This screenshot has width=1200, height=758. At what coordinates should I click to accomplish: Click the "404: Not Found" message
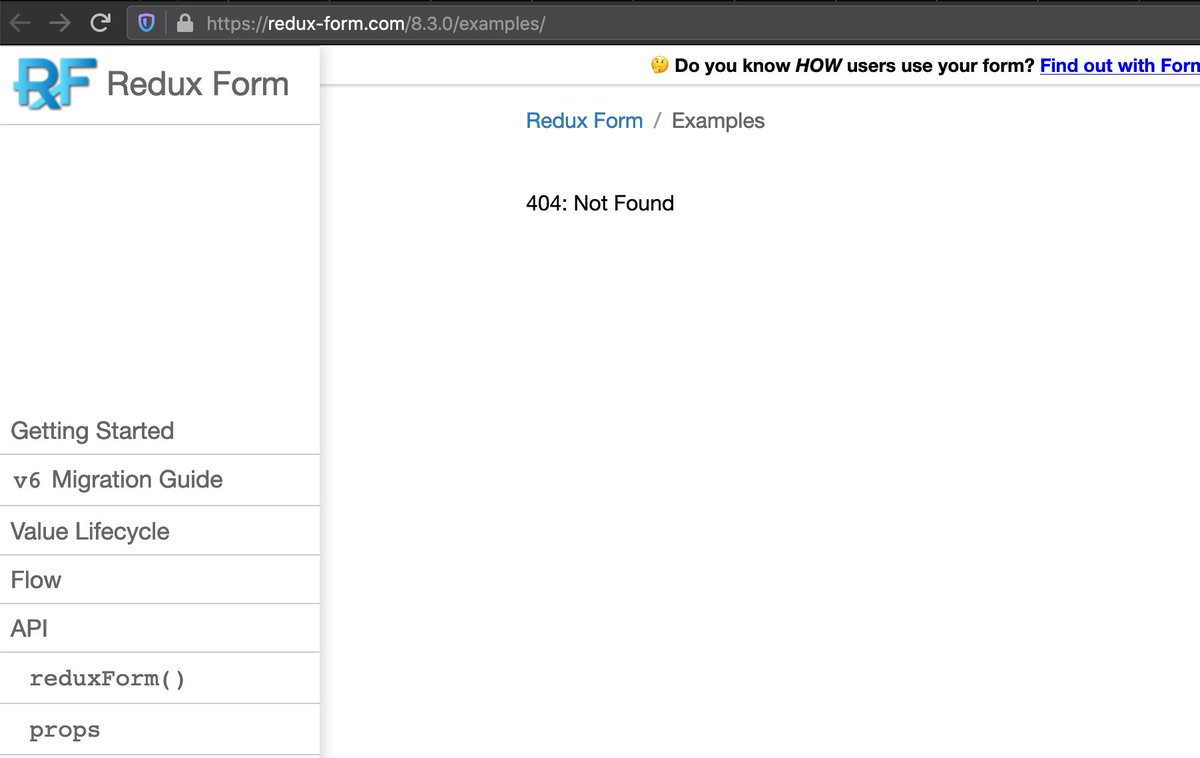(x=600, y=203)
